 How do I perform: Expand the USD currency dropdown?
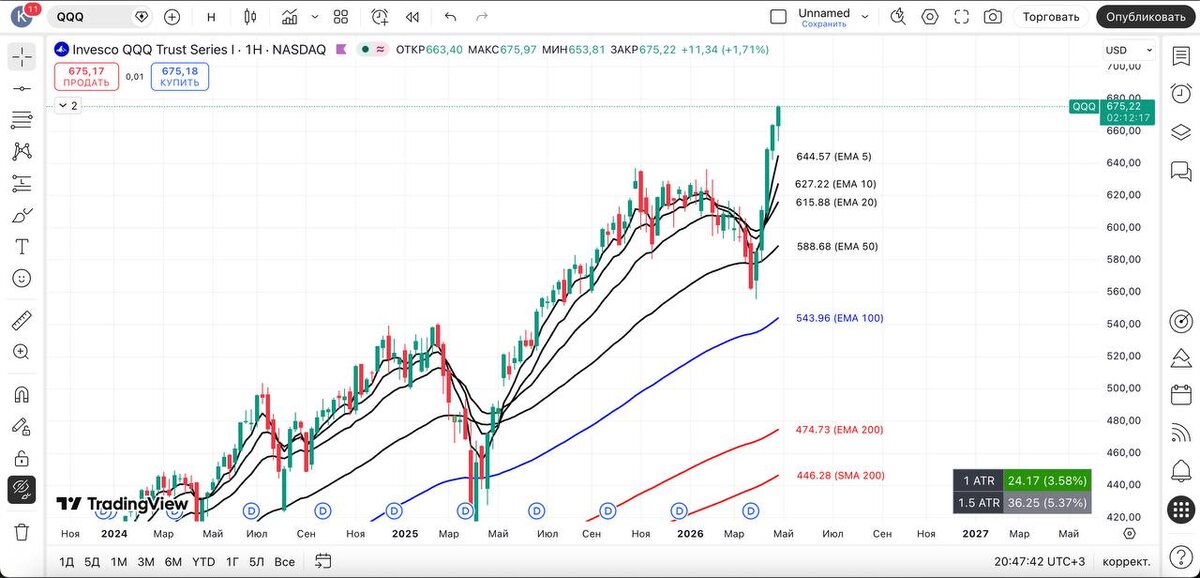1129,50
